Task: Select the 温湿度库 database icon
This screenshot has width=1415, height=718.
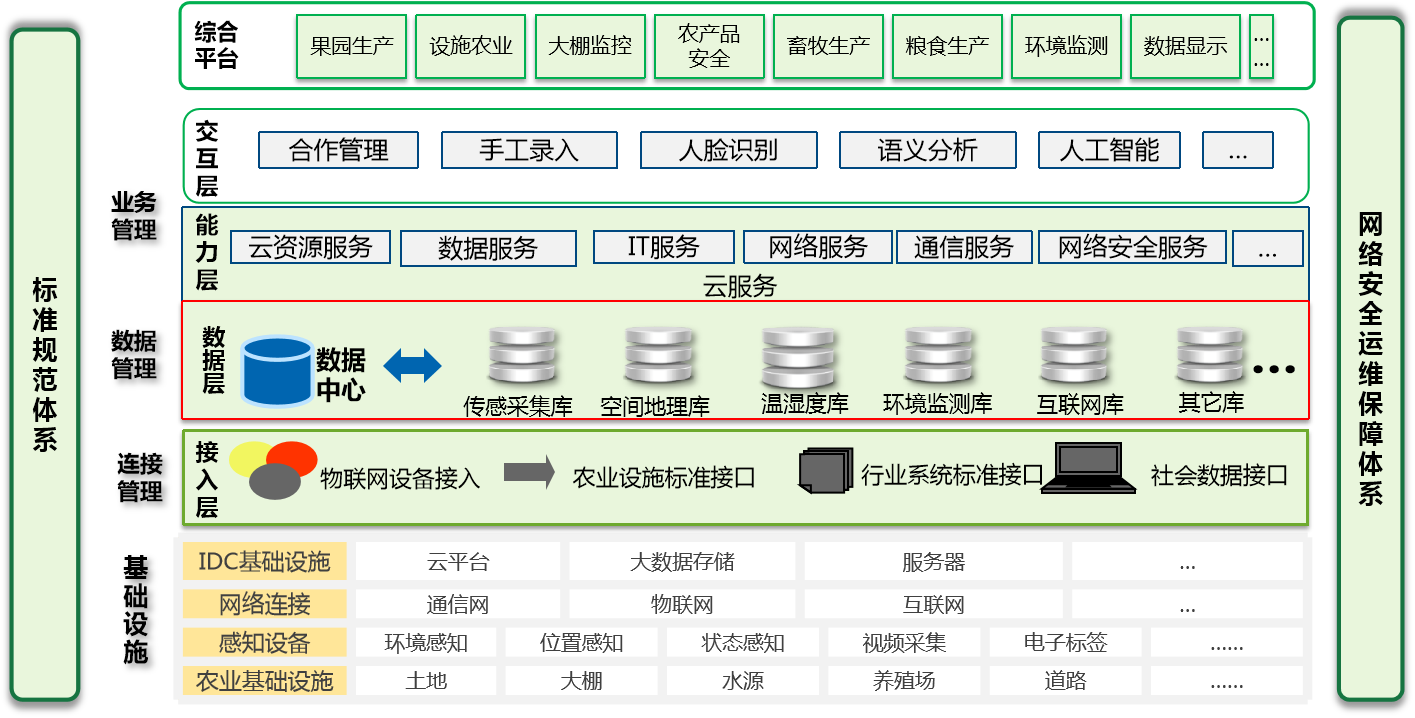Action: [797, 359]
